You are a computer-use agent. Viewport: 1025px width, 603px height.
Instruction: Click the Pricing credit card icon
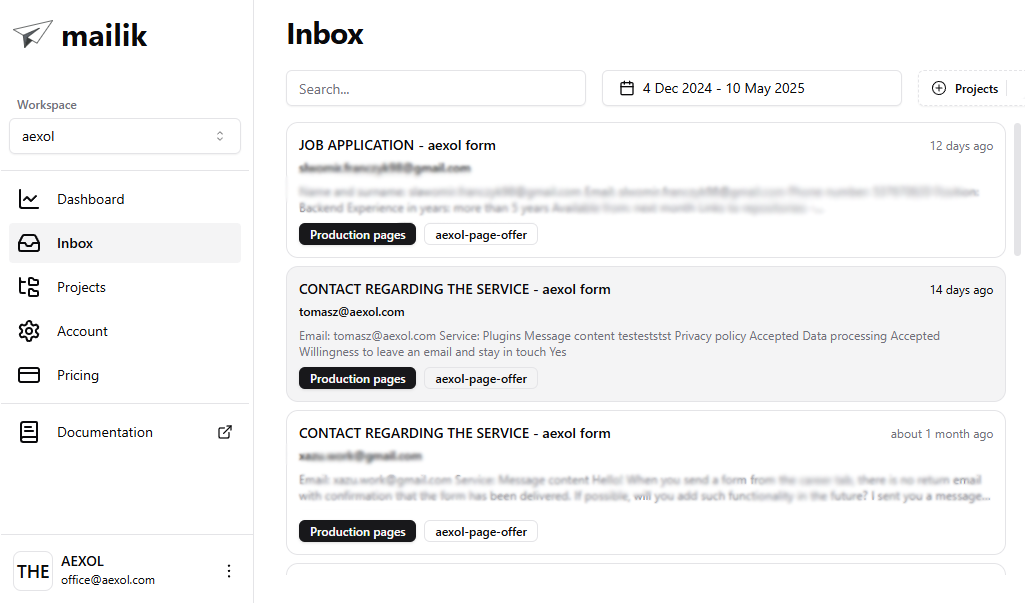[29, 375]
